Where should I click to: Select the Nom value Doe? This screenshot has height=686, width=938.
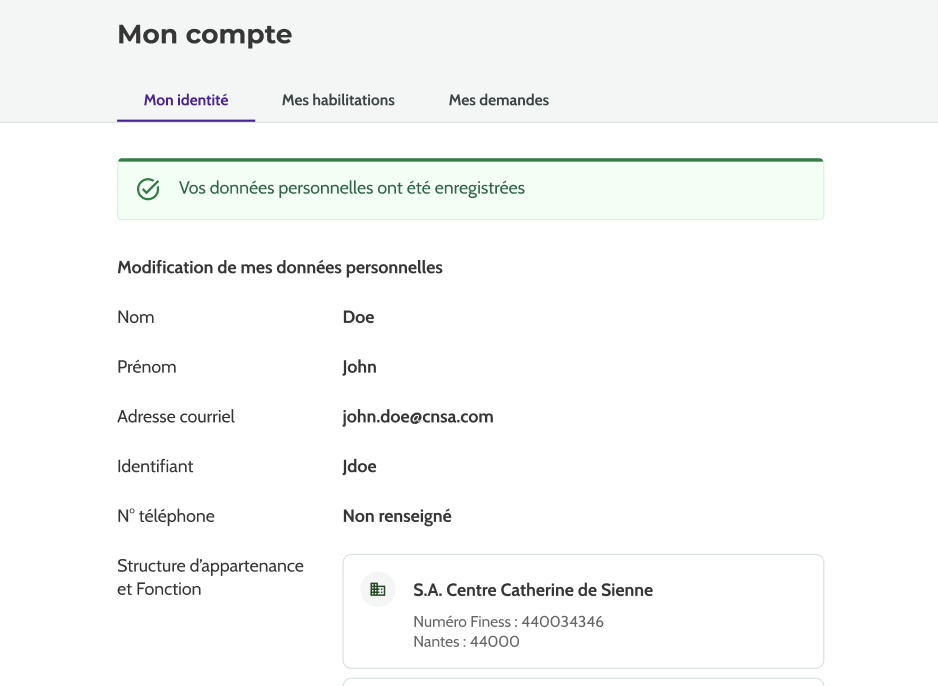click(x=358, y=317)
